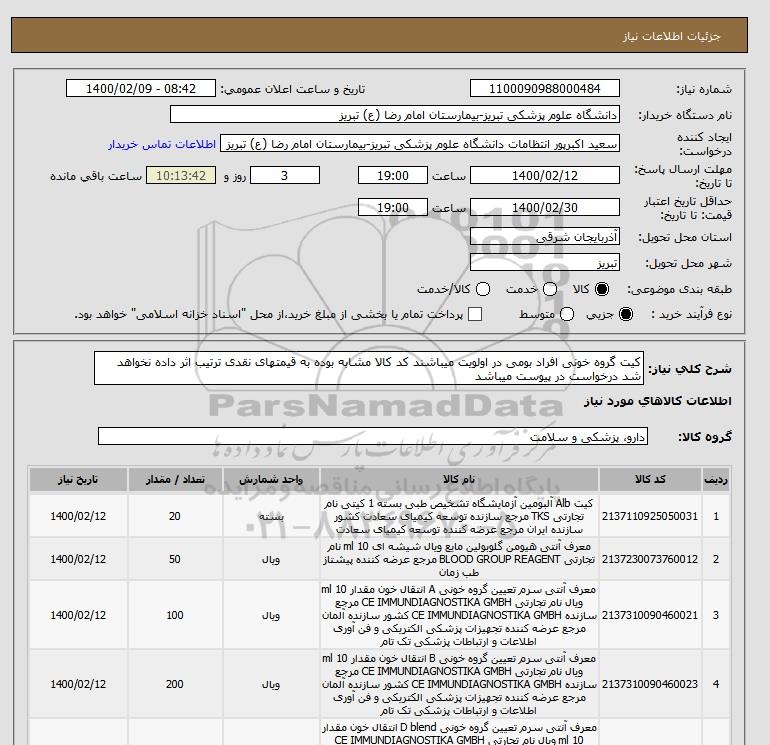
Task: Click the blood group A antiserum description
Action: coord(459,615)
